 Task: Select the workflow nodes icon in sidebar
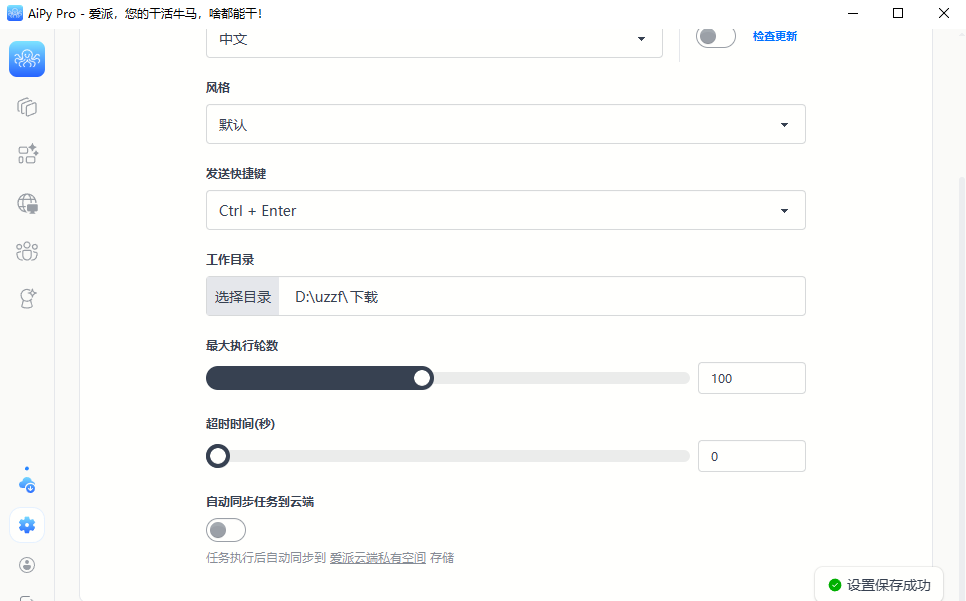coord(26,155)
